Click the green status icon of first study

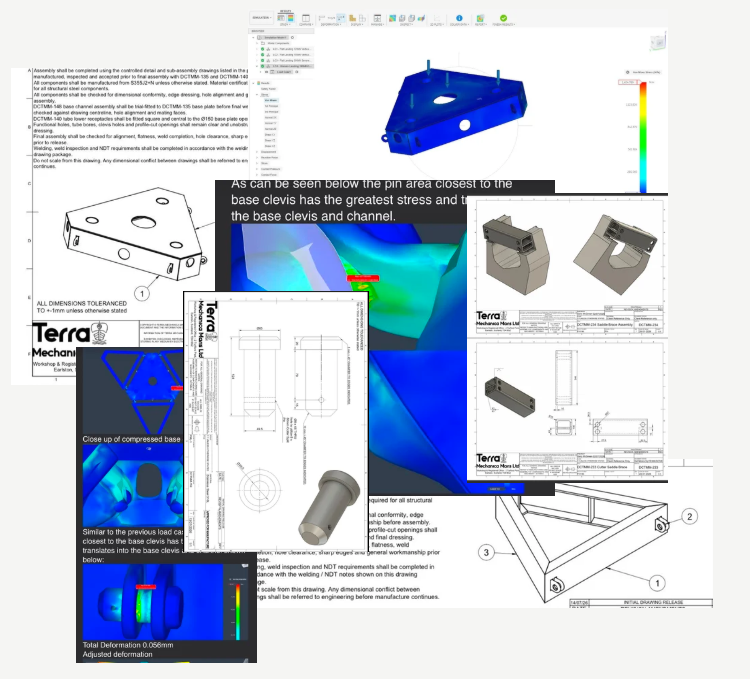[x=263, y=49]
